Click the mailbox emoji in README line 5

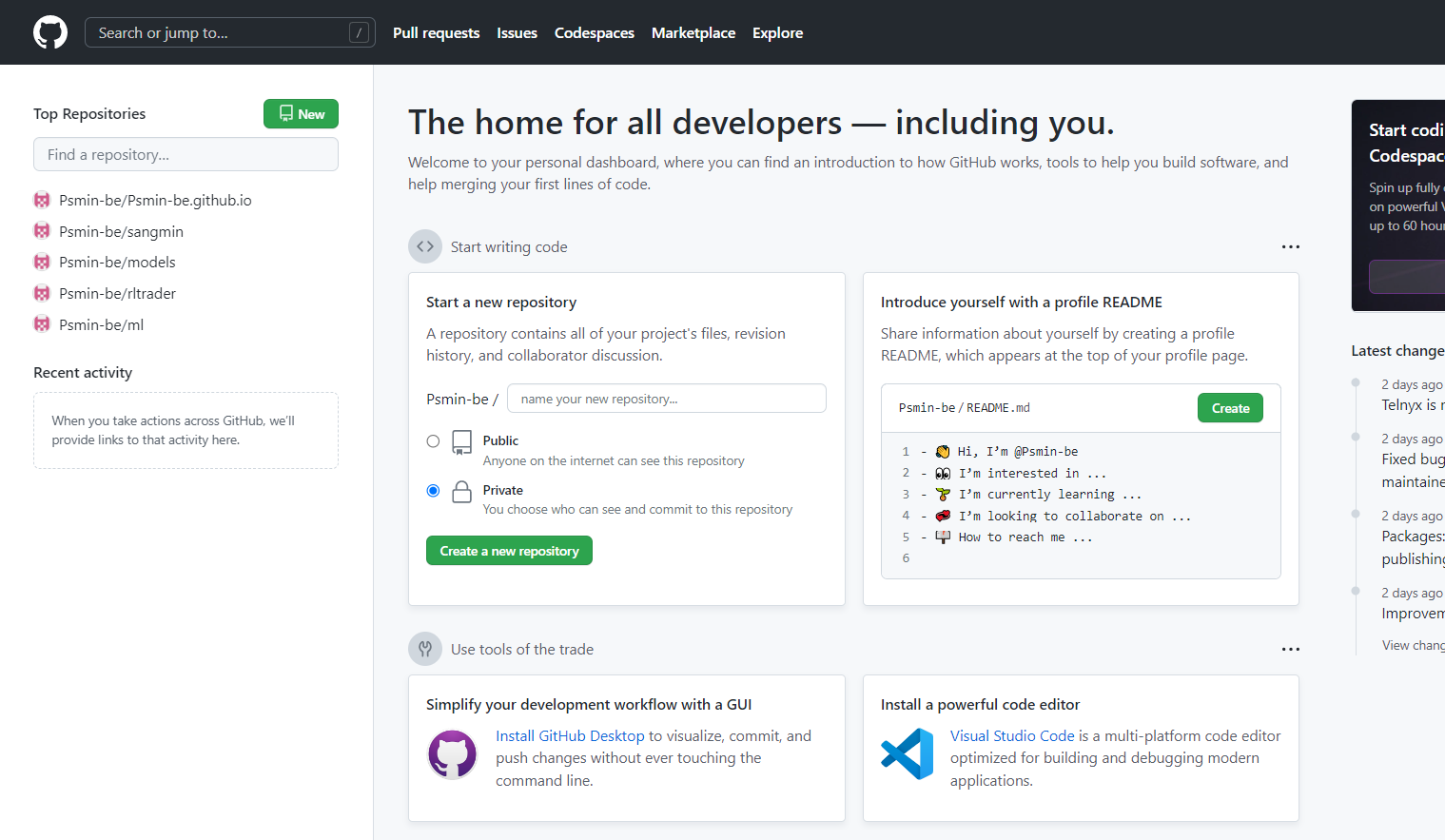(943, 537)
